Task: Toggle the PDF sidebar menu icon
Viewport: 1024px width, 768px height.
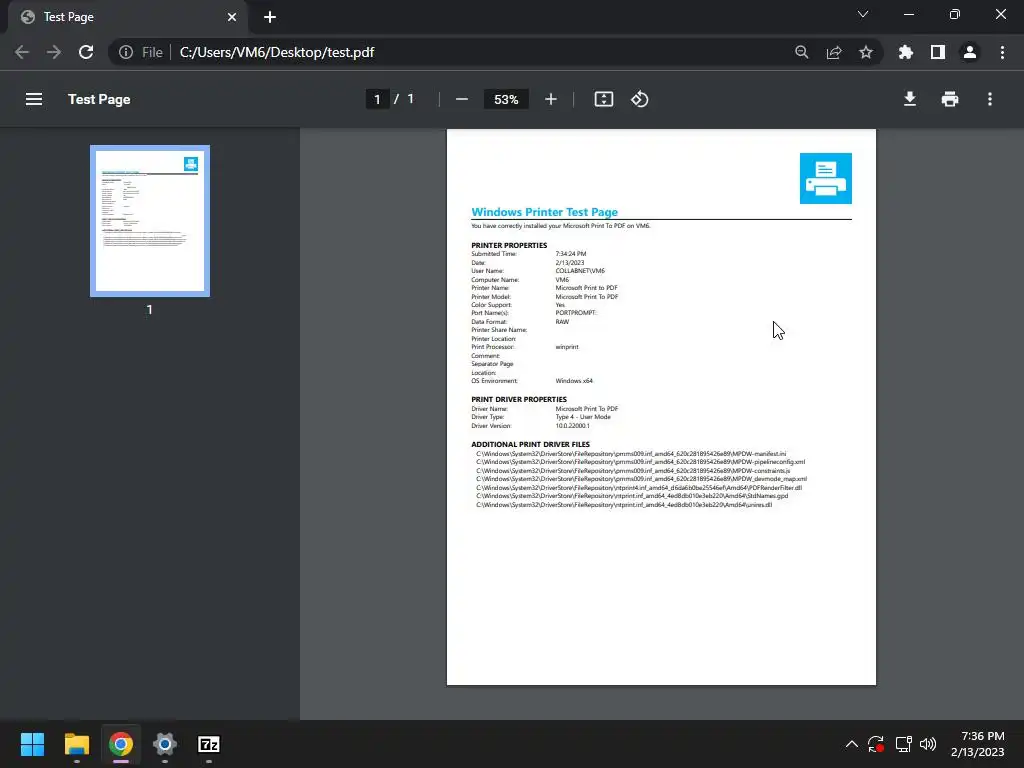Action: click(x=34, y=99)
